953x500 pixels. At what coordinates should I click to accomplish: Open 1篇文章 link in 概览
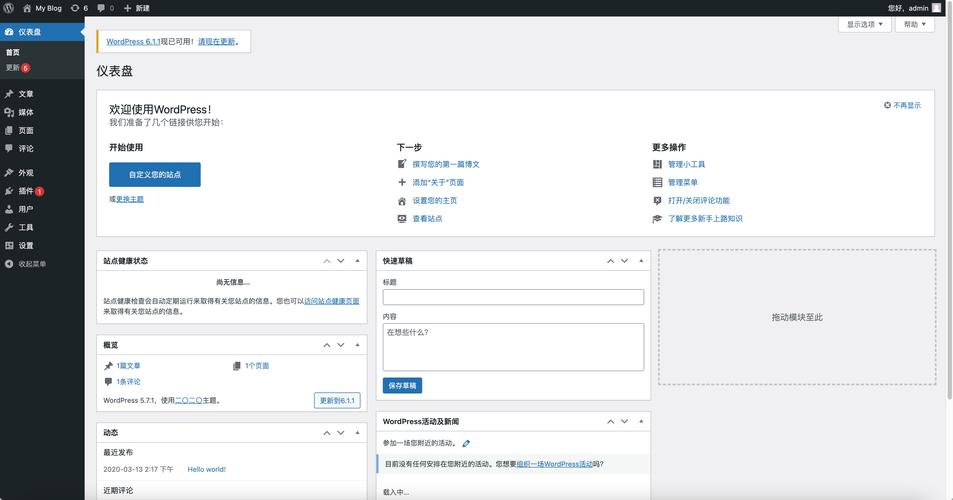[x=128, y=366]
